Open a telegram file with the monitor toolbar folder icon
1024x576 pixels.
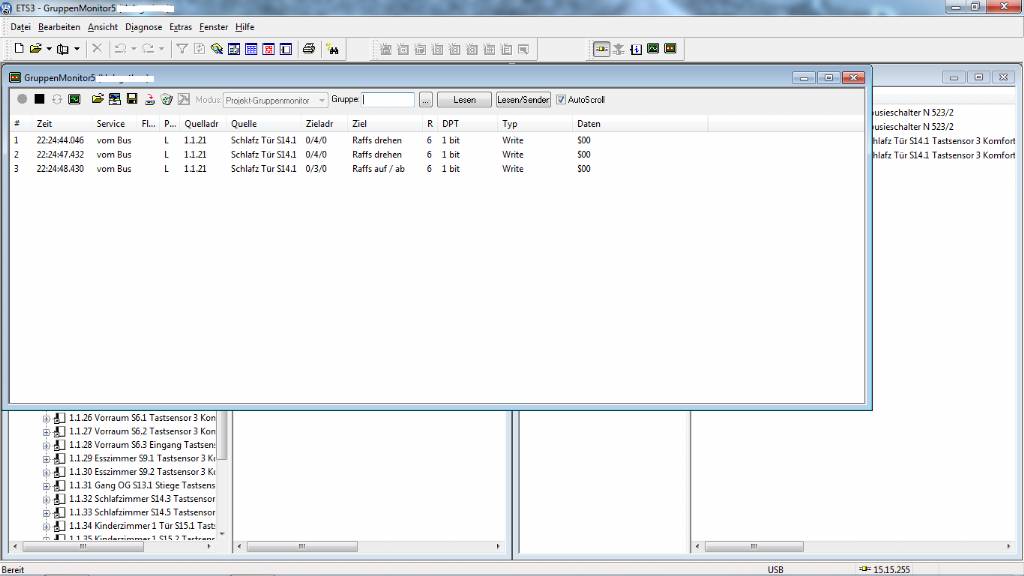[x=97, y=99]
